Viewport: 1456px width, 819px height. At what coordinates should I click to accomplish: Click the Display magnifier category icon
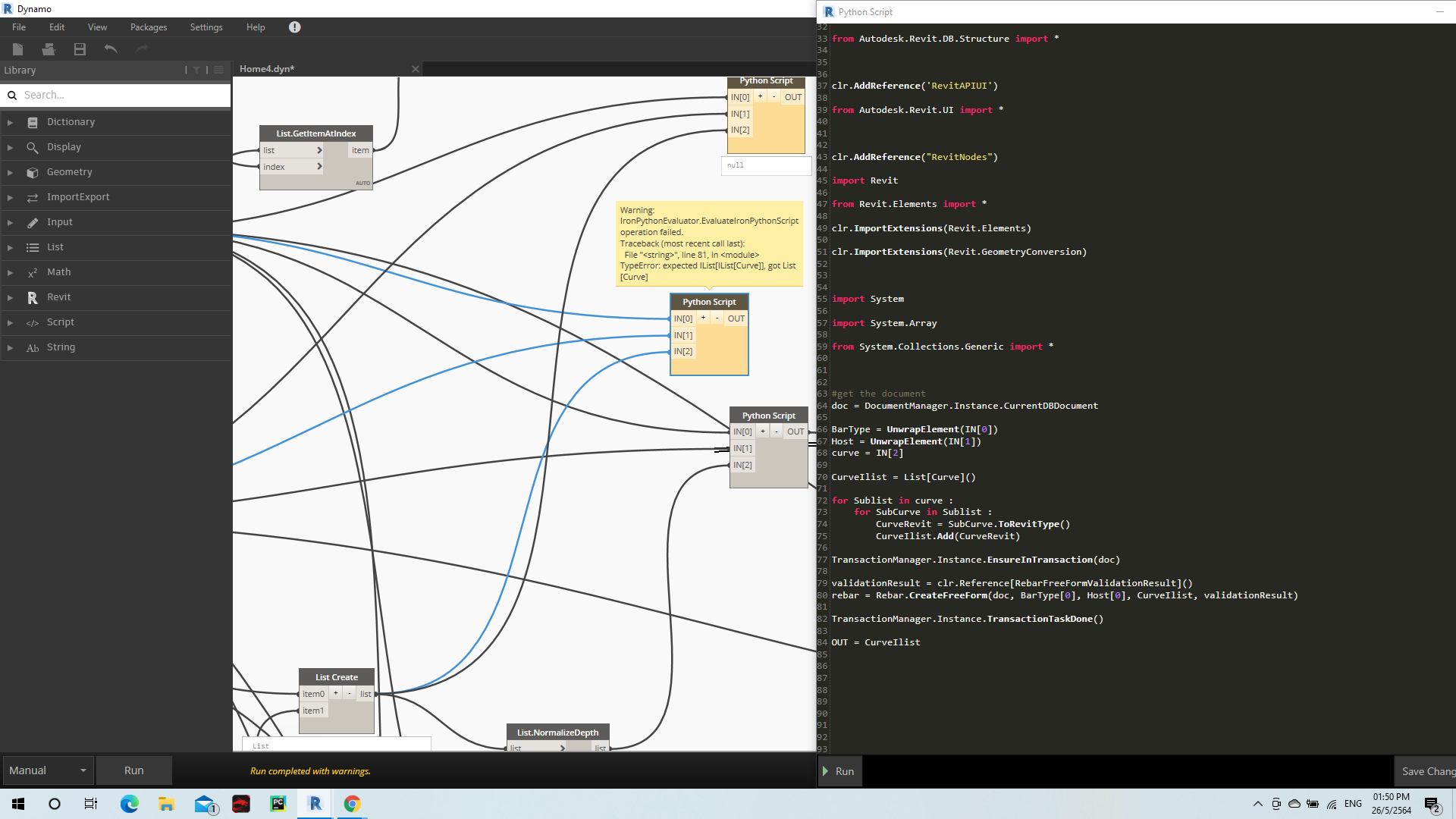coord(33,147)
